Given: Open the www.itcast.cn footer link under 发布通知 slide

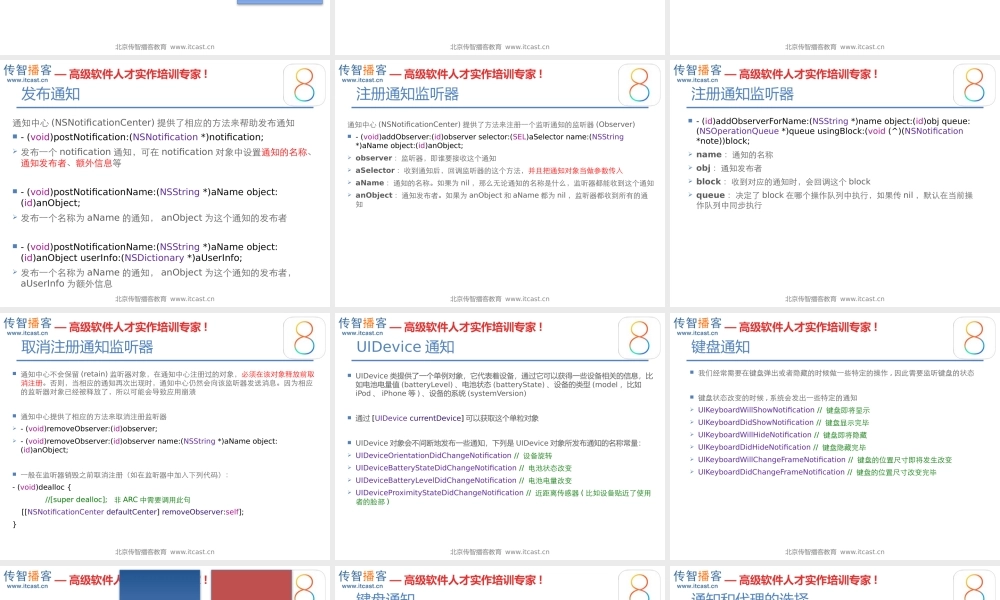Looking at the screenshot, I should [192, 298].
